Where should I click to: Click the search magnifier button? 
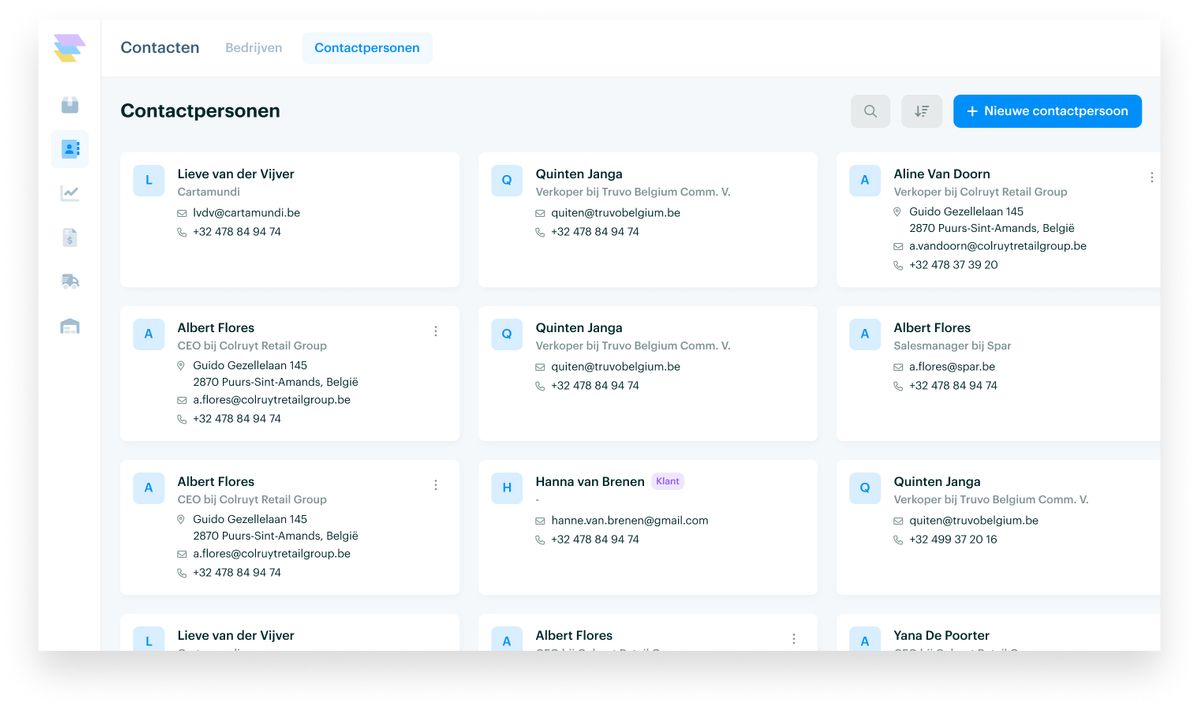[870, 111]
